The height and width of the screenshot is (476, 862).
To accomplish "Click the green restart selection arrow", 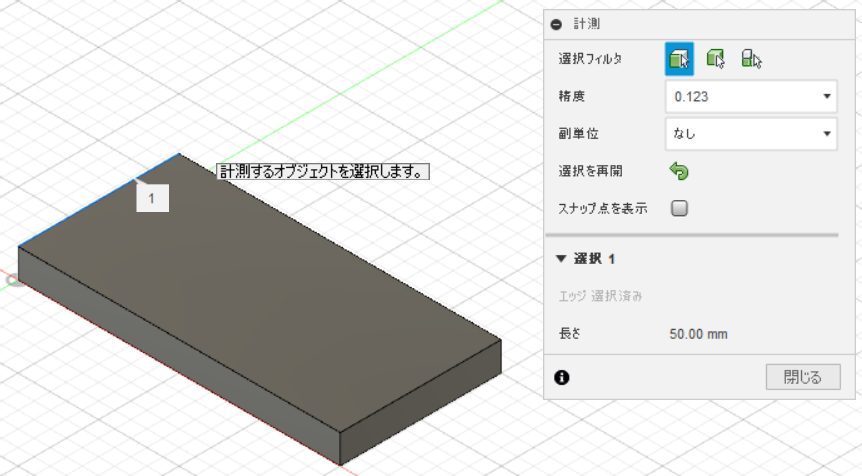I will pos(679,171).
